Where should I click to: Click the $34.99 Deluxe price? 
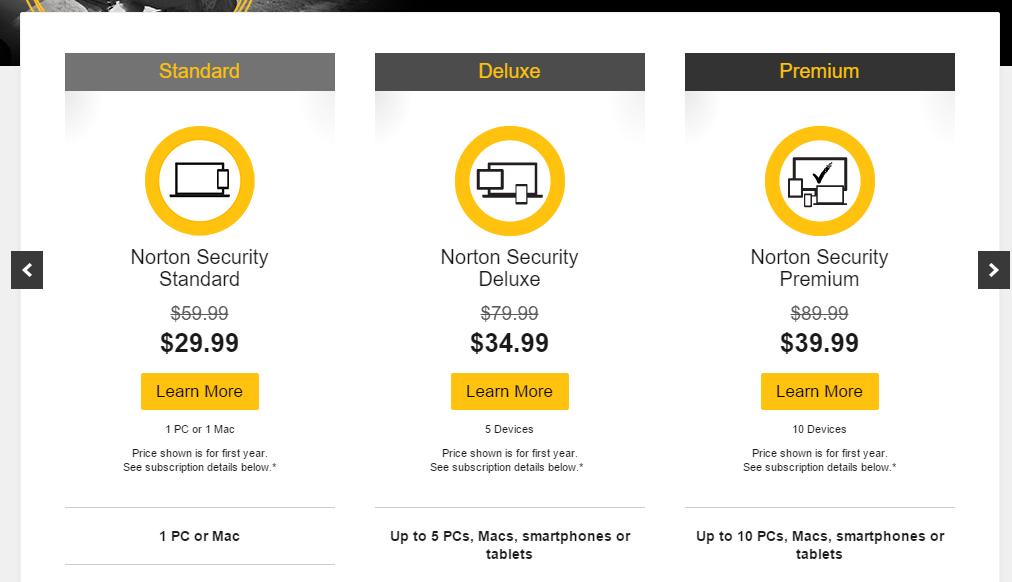[x=510, y=344]
